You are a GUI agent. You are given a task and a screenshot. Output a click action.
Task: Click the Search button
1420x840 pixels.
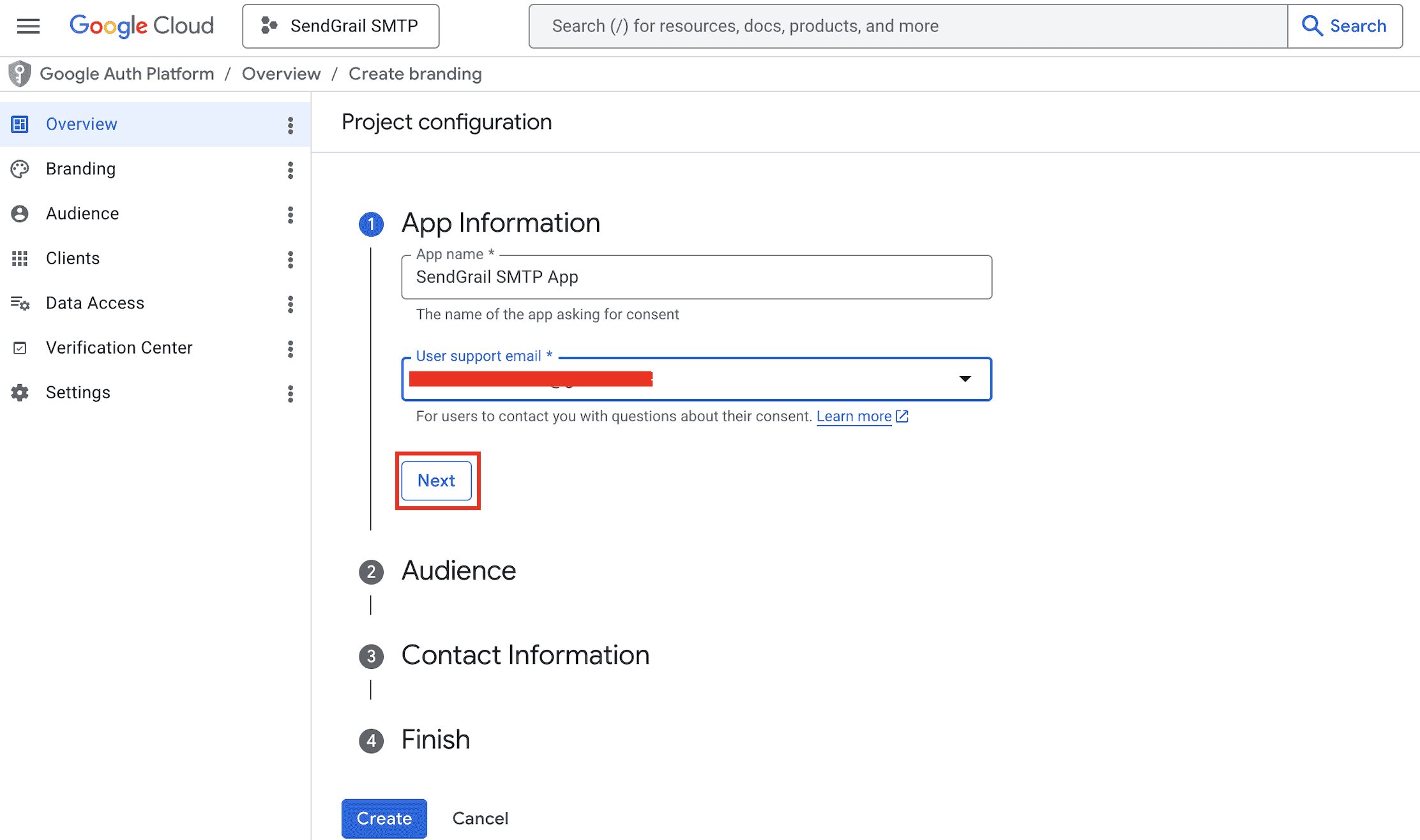pos(1345,26)
